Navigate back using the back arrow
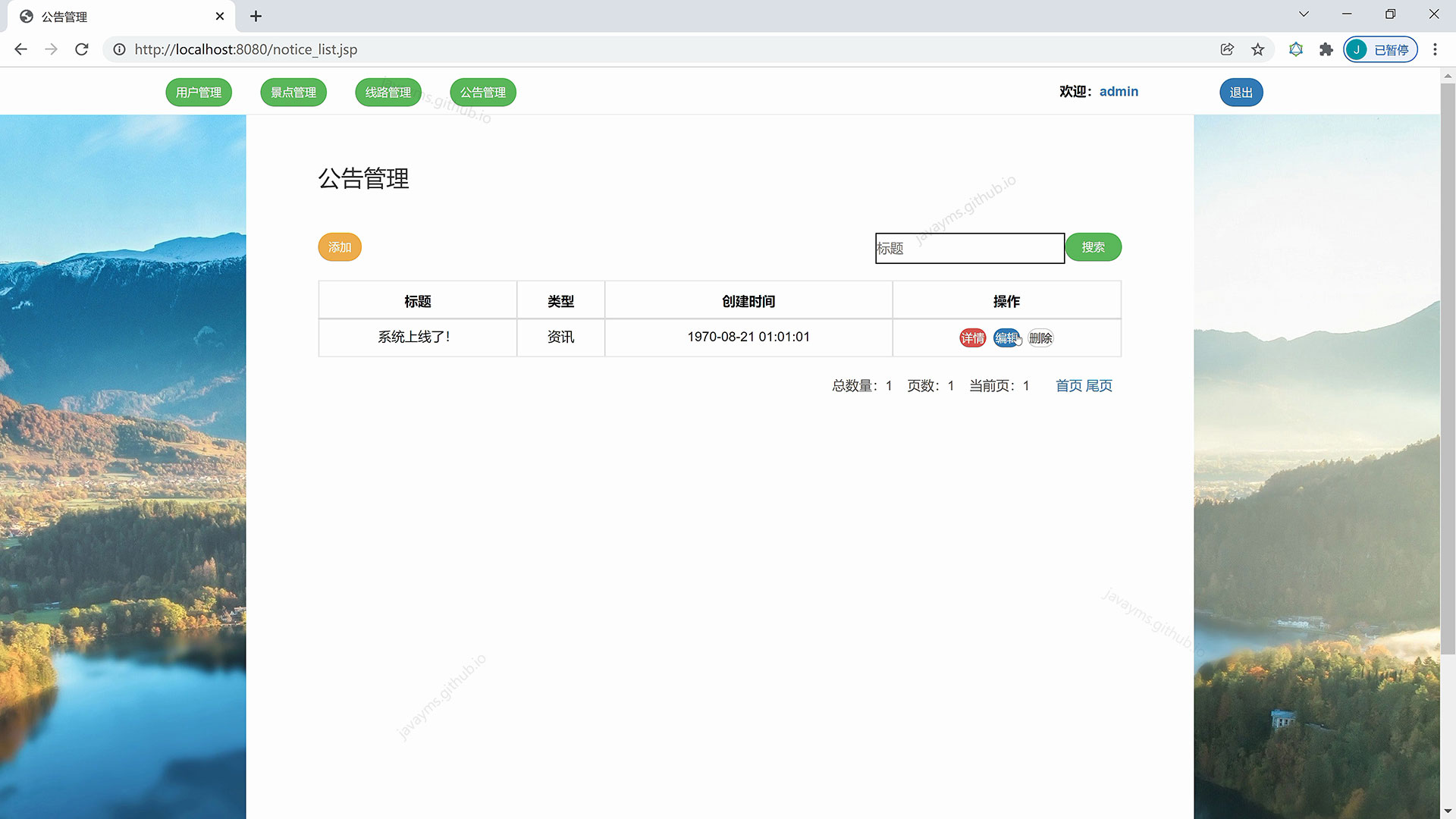Viewport: 1456px width, 819px height. pyautogui.click(x=20, y=49)
